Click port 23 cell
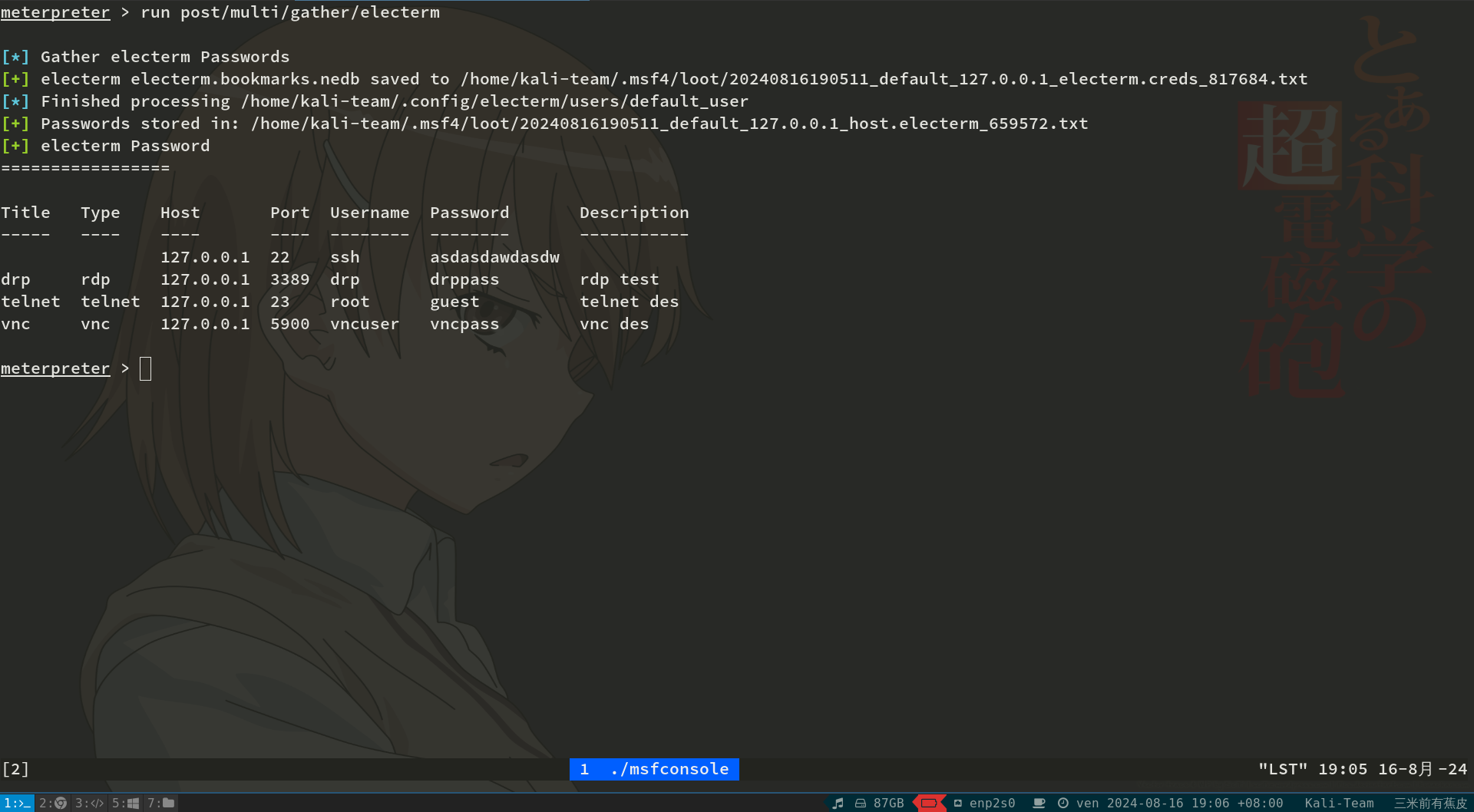This screenshot has width=1474, height=812. (x=280, y=302)
